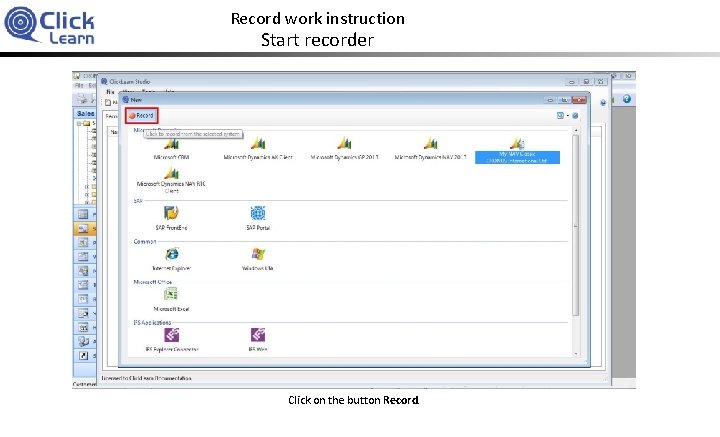Screen dimensions: 720x437
Task: Collapse the Sales tree root node
Action: 79,123
